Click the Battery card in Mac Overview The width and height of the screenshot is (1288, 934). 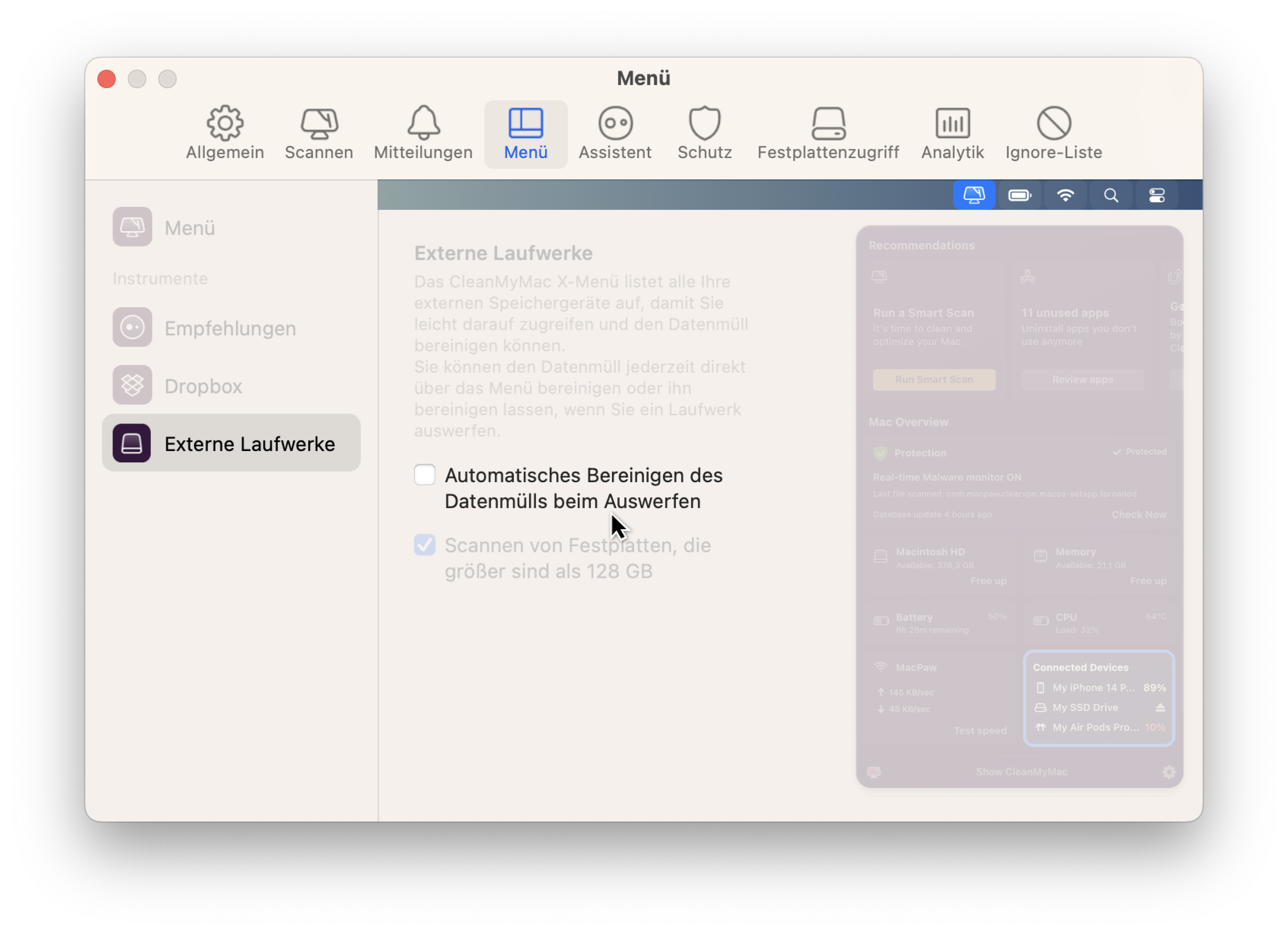pyautogui.click(x=940, y=623)
